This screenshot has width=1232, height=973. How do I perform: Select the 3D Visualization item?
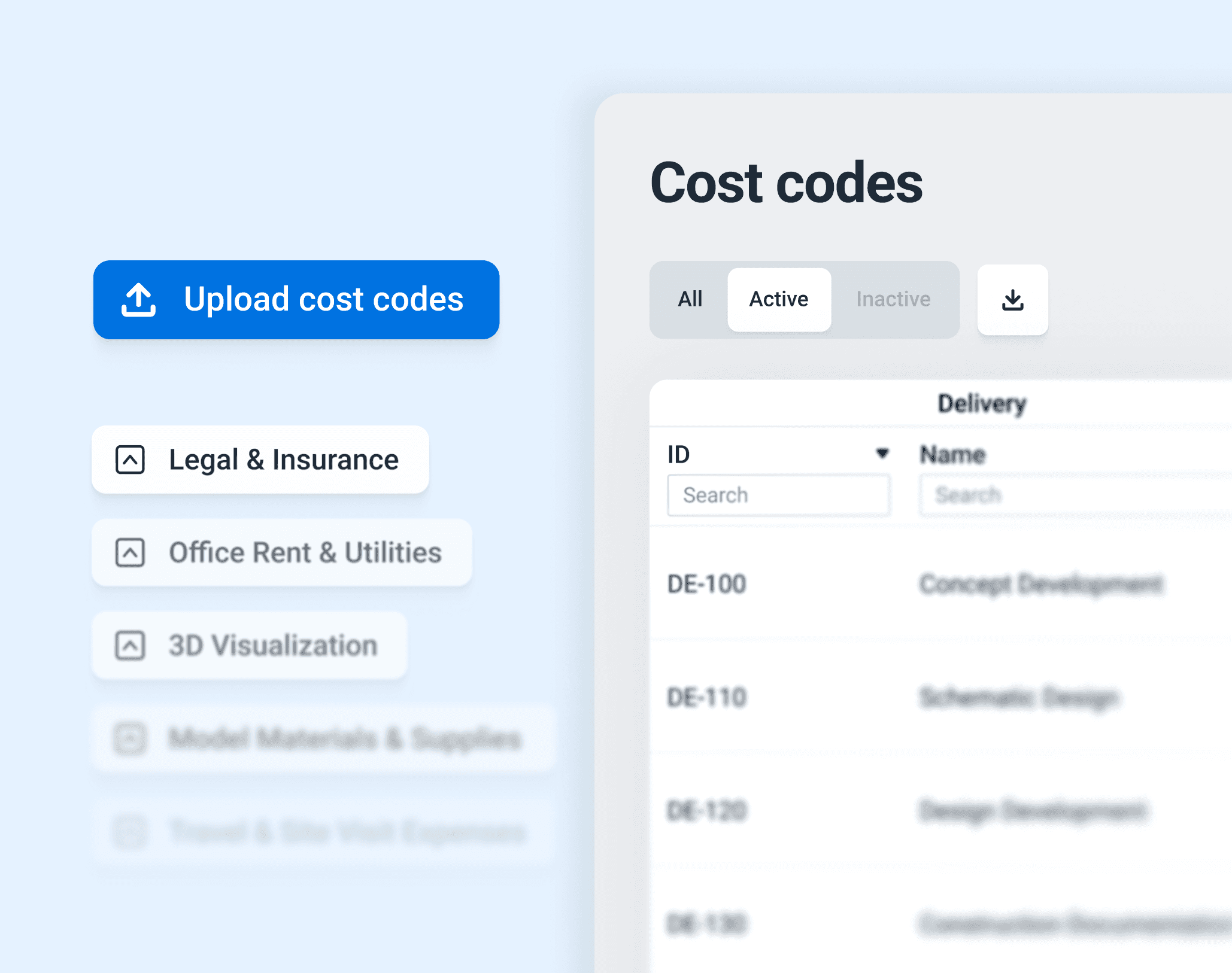click(x=249, y=646)
